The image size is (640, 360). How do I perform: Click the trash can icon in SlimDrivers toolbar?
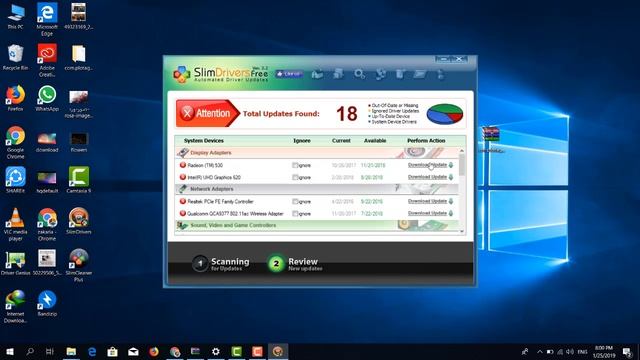[400, 74]
